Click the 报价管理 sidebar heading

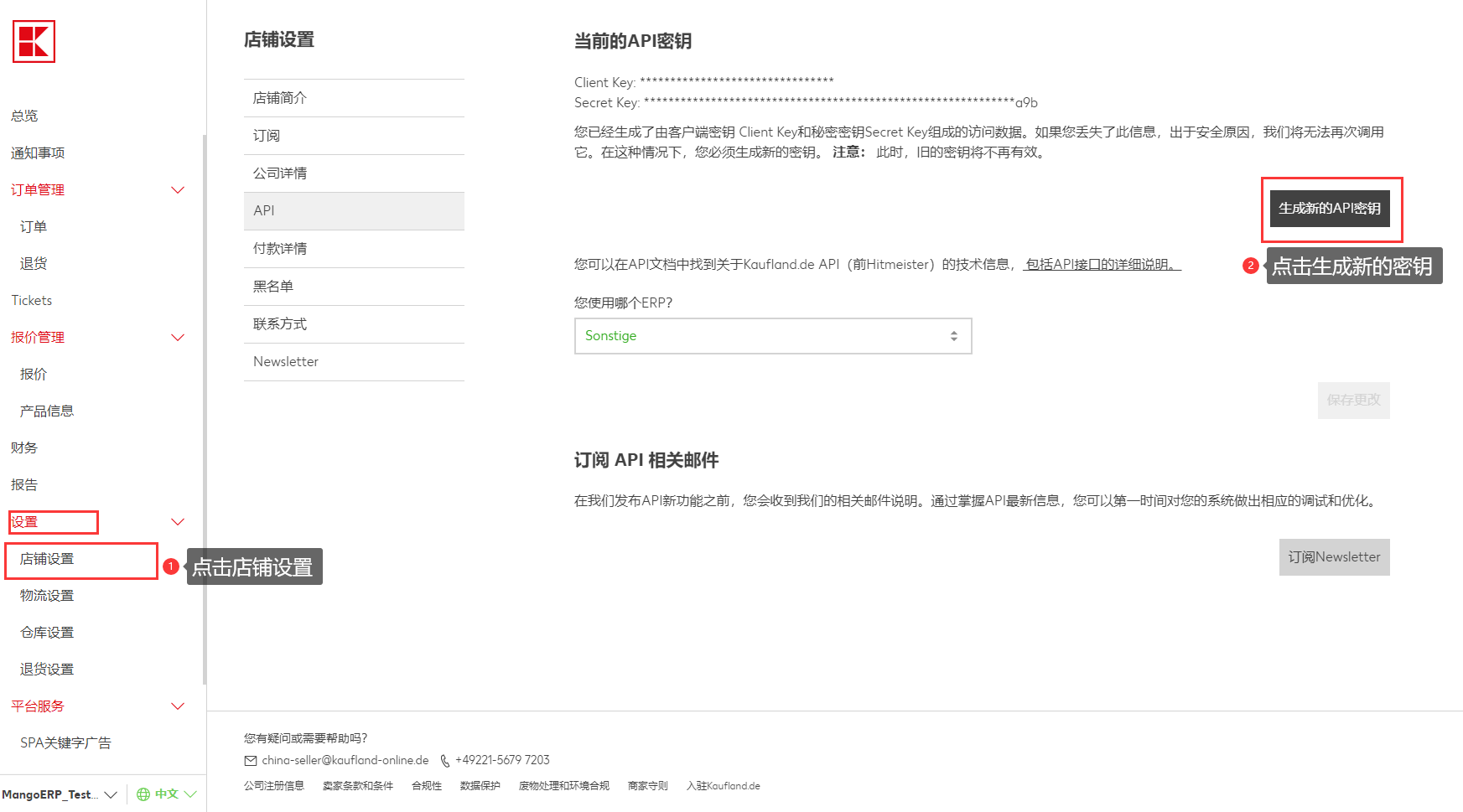coord(38,338)
